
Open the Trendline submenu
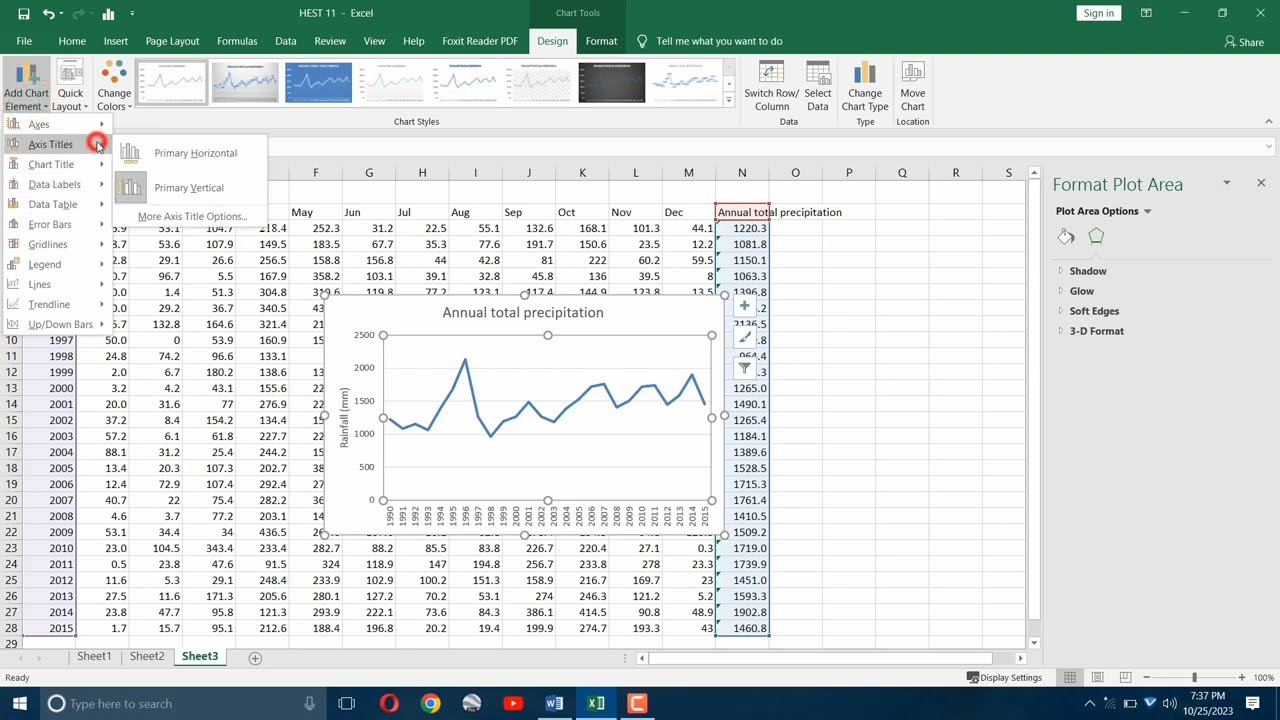(55, 304)
